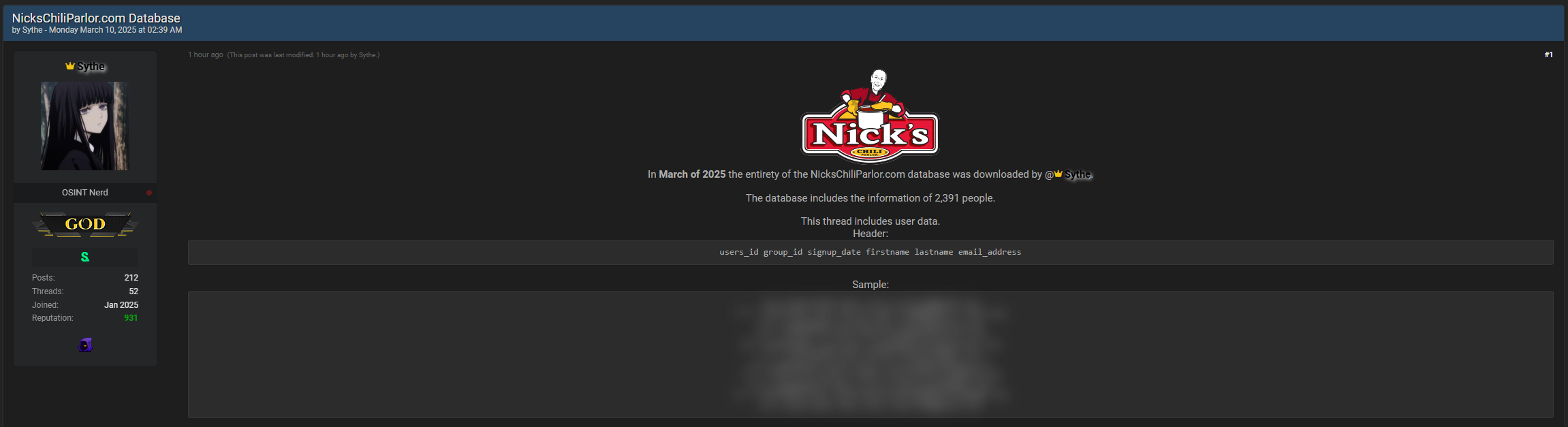
Task: Click the red offline status dot
Action: click(149, 193)
